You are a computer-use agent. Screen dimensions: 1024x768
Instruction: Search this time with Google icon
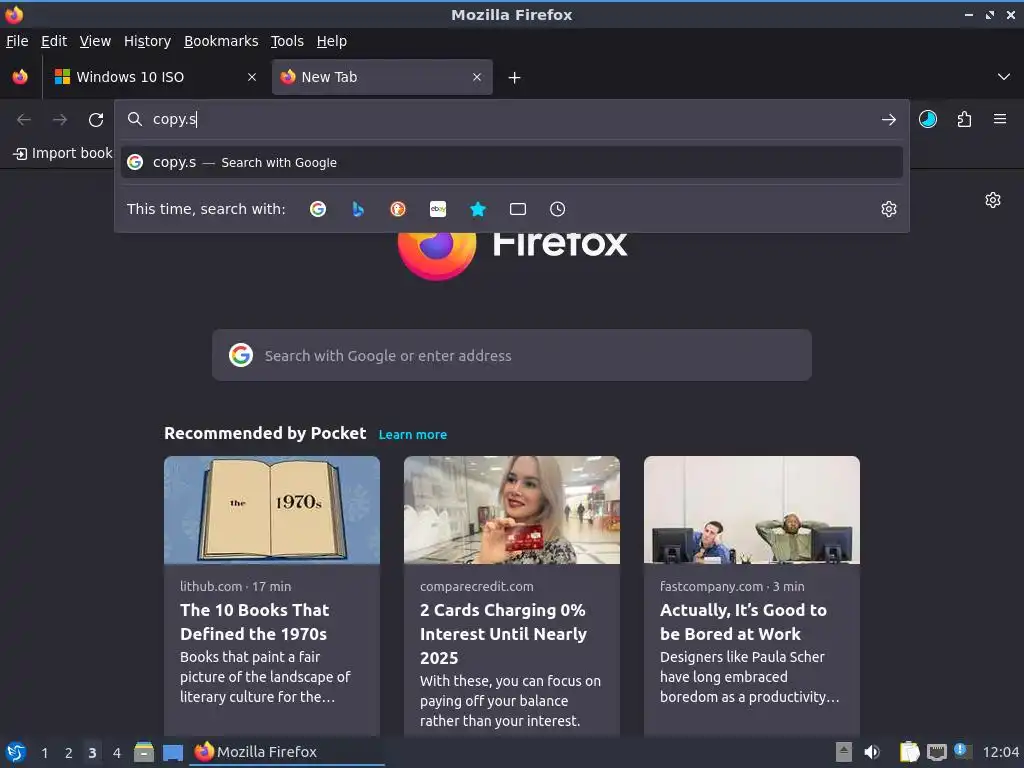tap(318, 209)
